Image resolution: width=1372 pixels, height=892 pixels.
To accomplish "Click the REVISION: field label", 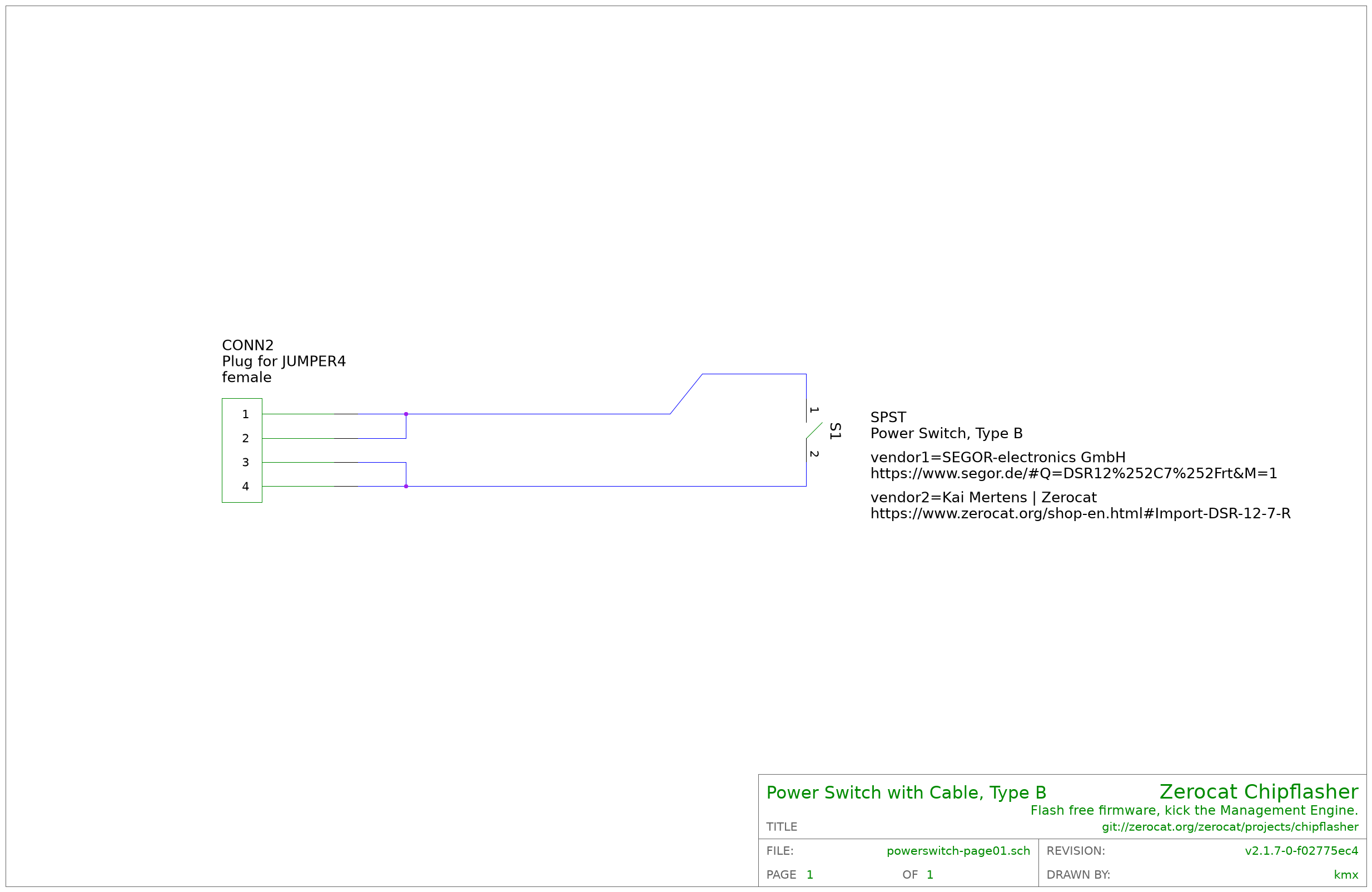I will pyautogui.click(x=1075, y=851).
